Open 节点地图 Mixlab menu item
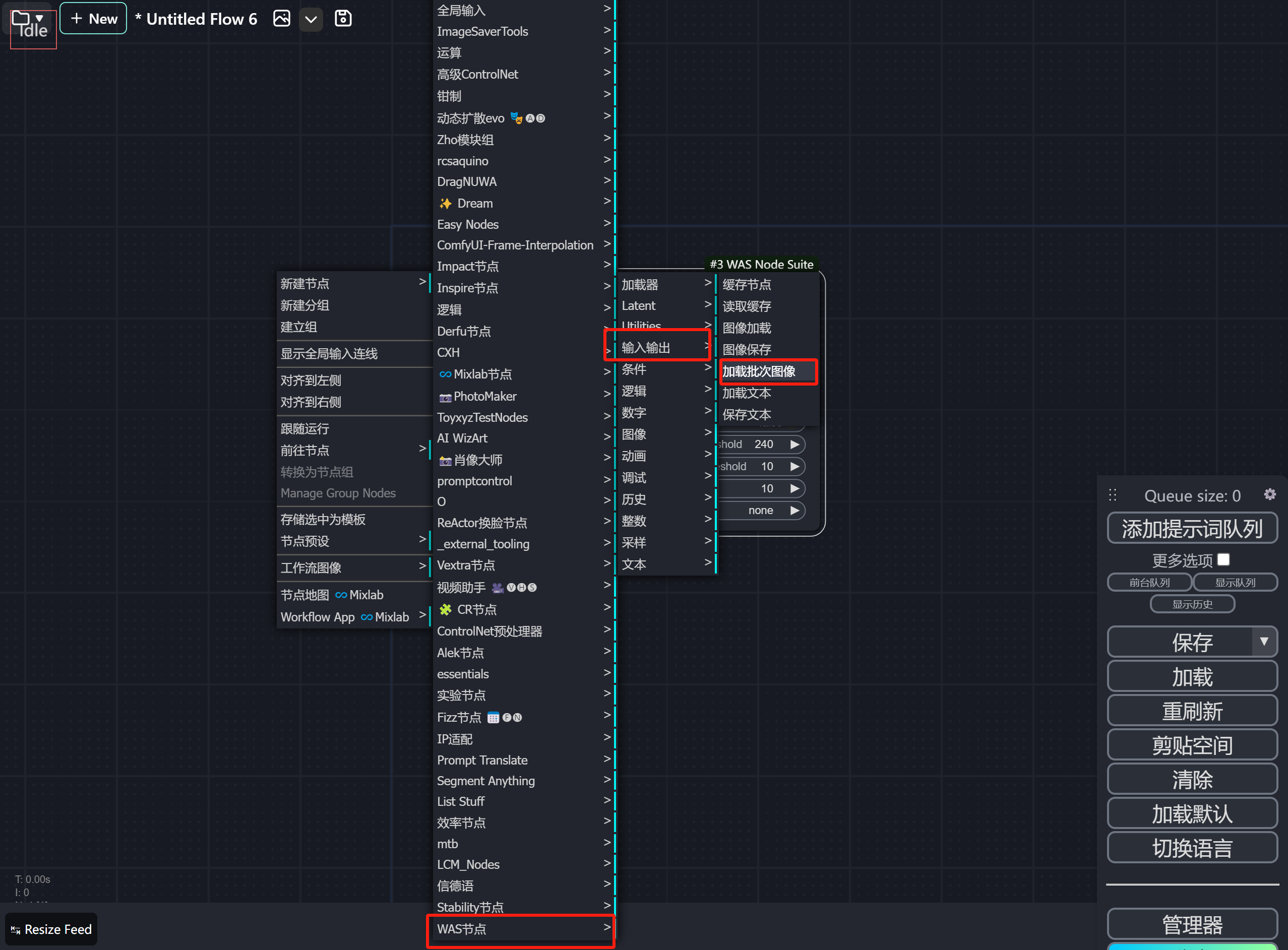The image size is (1288, 950). click(354, 595)
